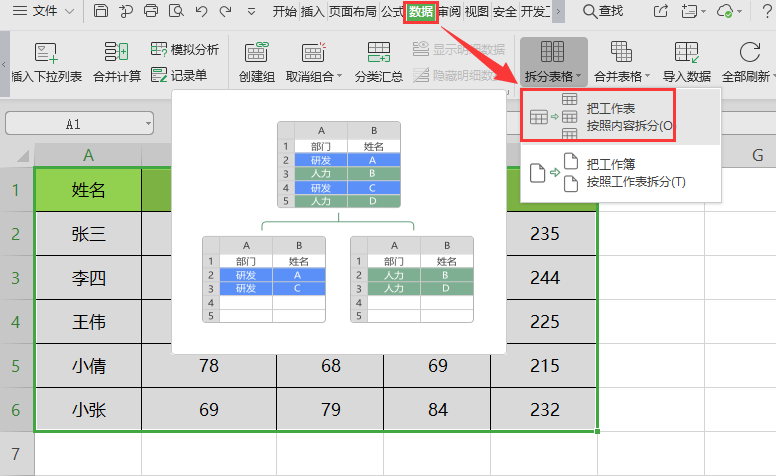
Task: Click 导入数据 button
Action: tap(686, 62)
